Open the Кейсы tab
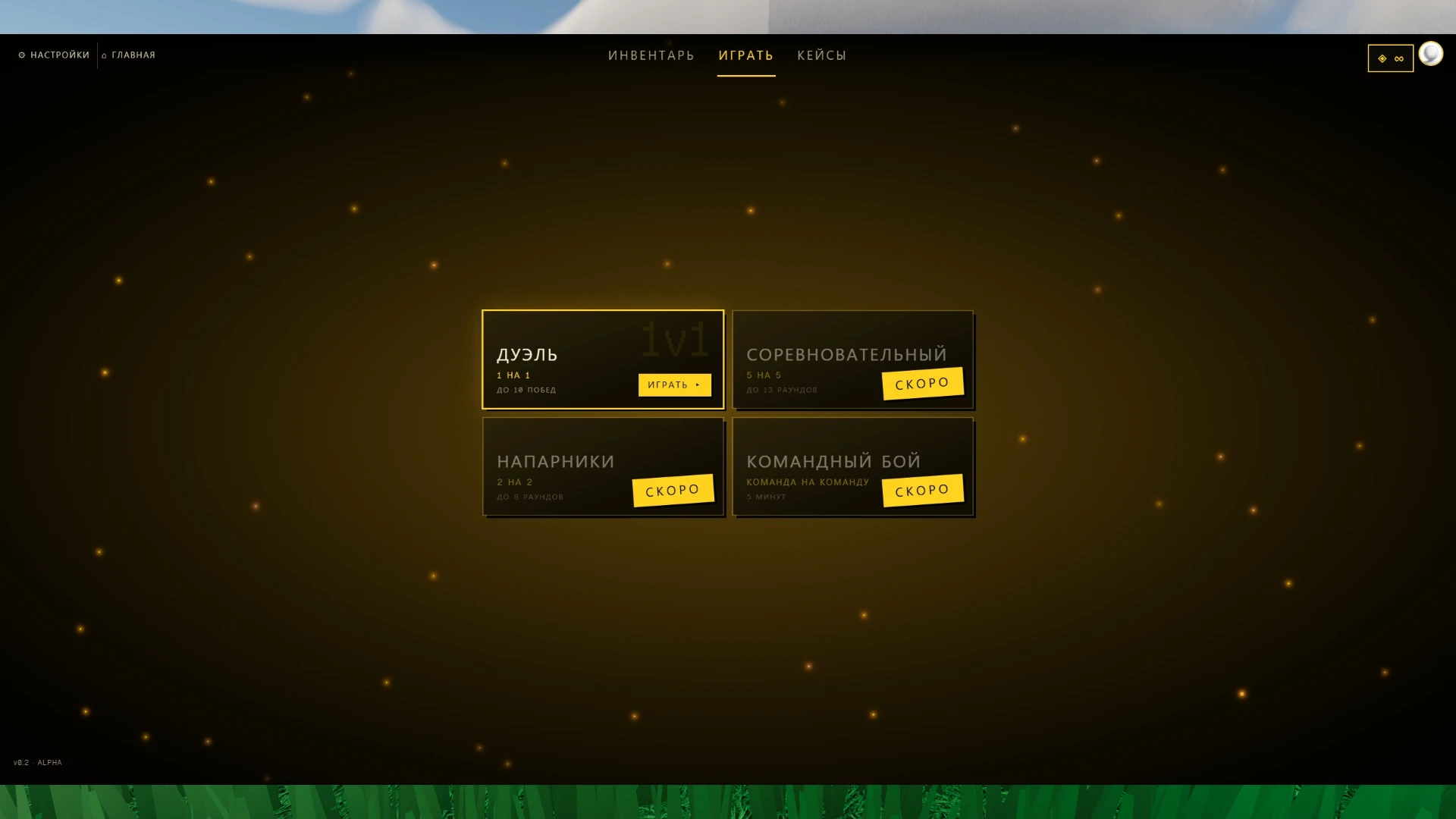Screen dimensions: 1456x819 click(822, 55)
